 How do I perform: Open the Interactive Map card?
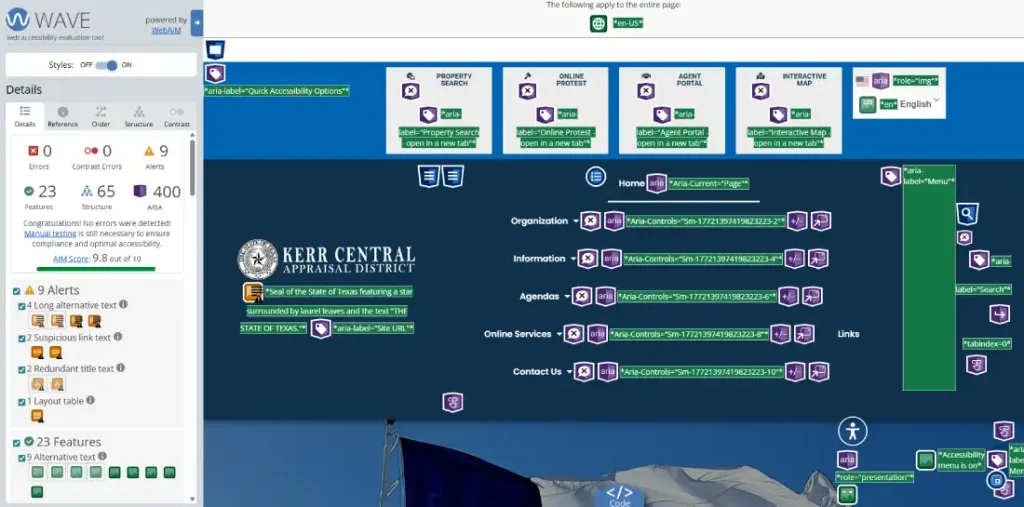789,110
